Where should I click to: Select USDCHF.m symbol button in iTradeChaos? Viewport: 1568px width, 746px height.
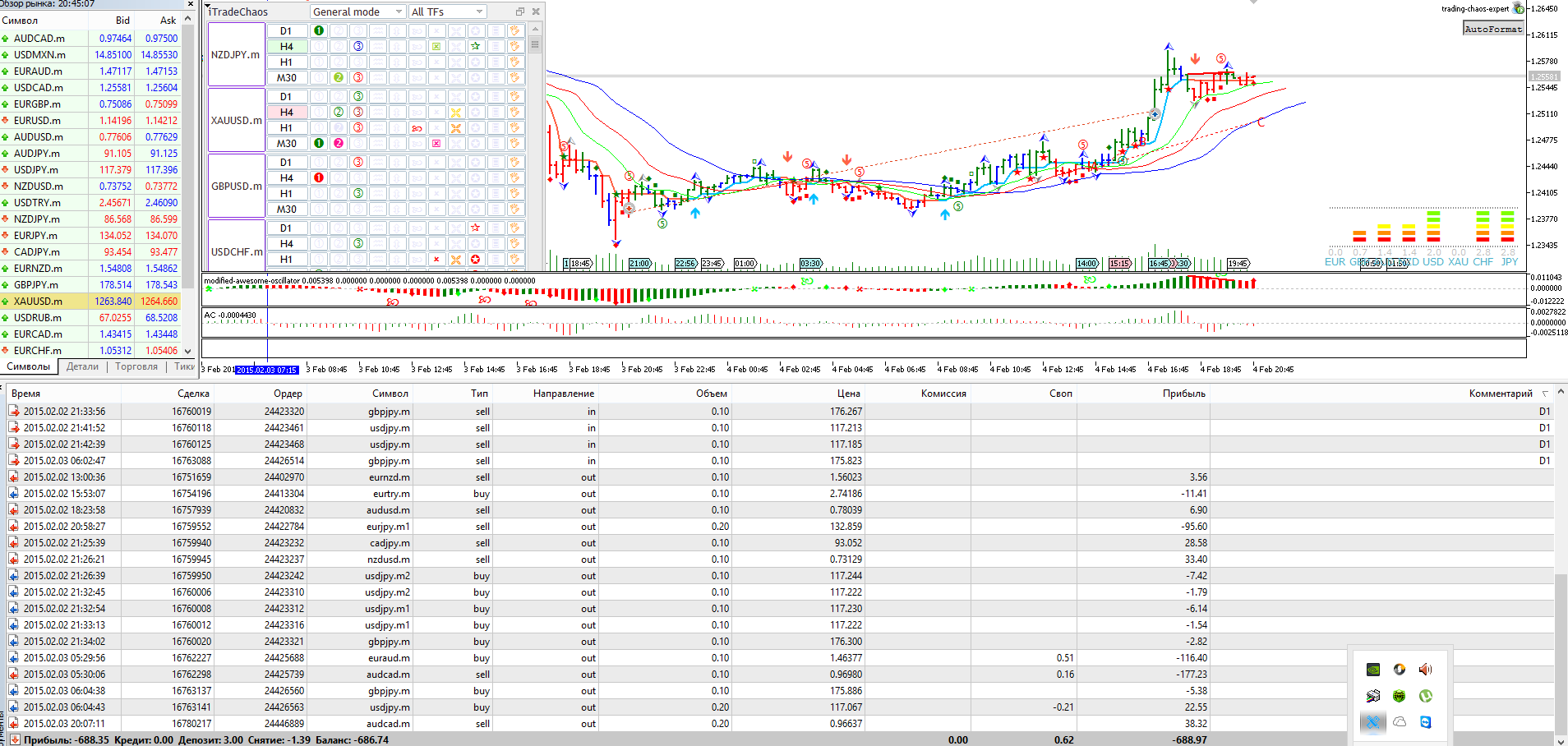[236, 245]
